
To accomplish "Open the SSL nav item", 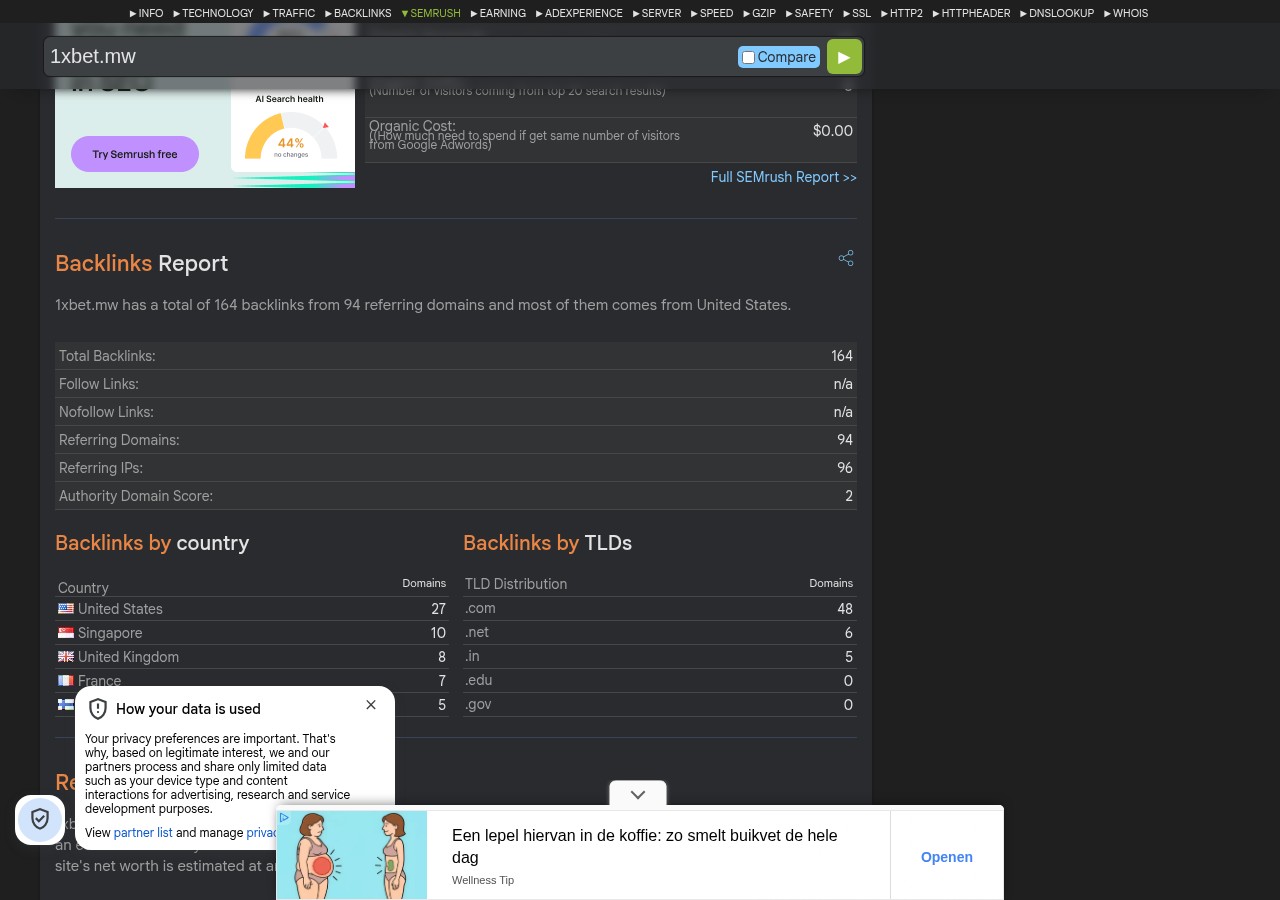I will click(x=857, y=14).
